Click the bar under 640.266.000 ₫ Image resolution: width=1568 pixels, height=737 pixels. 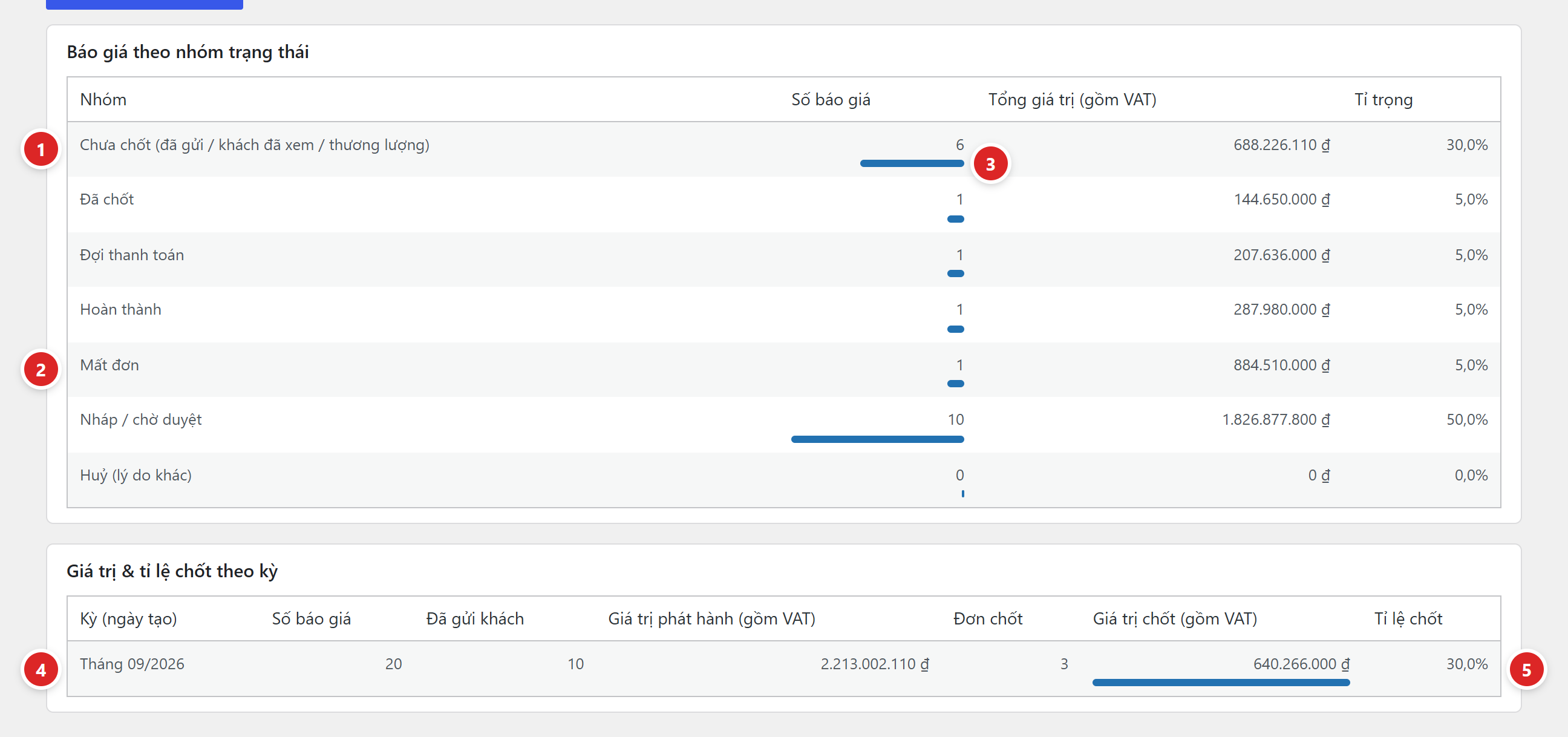(1220, 682)
